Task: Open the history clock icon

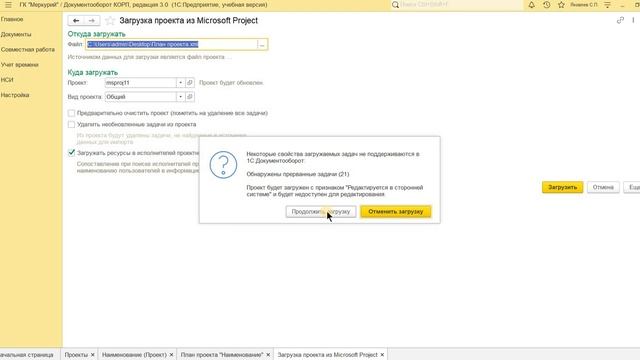Action: [547, 5]
